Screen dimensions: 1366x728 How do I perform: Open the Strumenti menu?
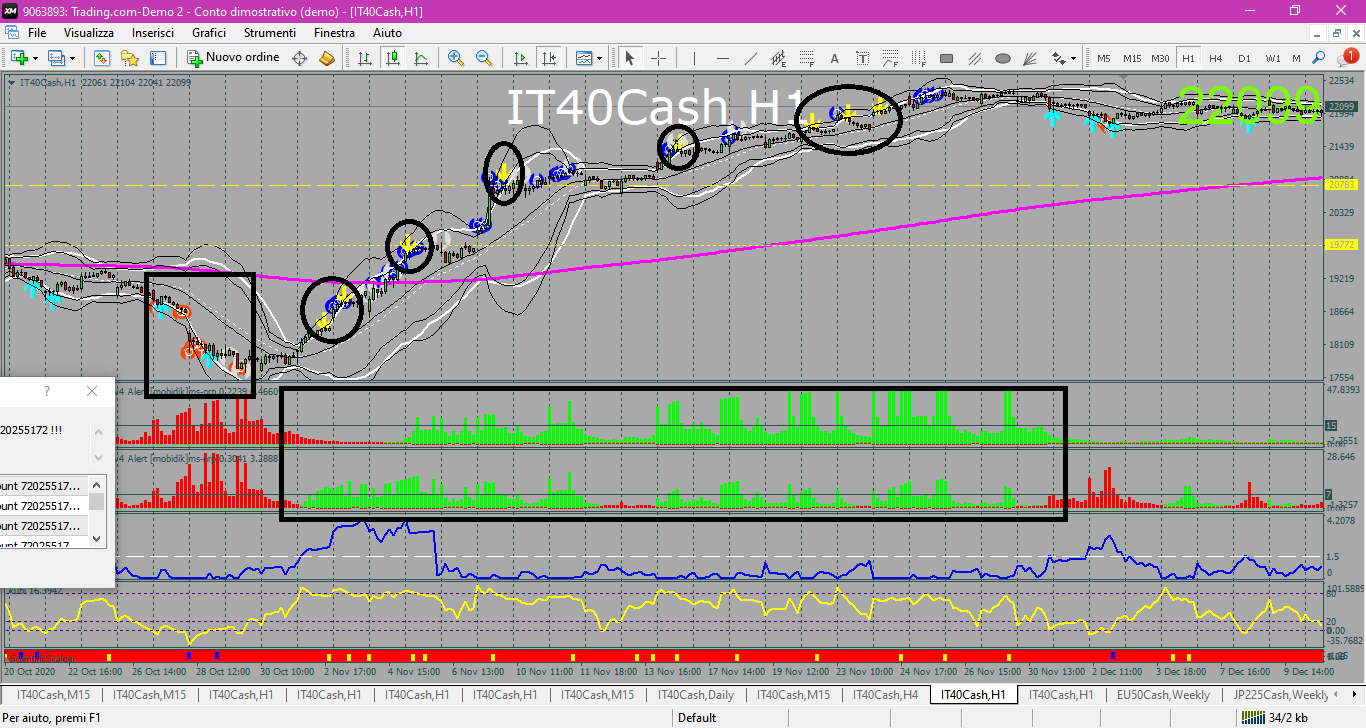point(269,33)
